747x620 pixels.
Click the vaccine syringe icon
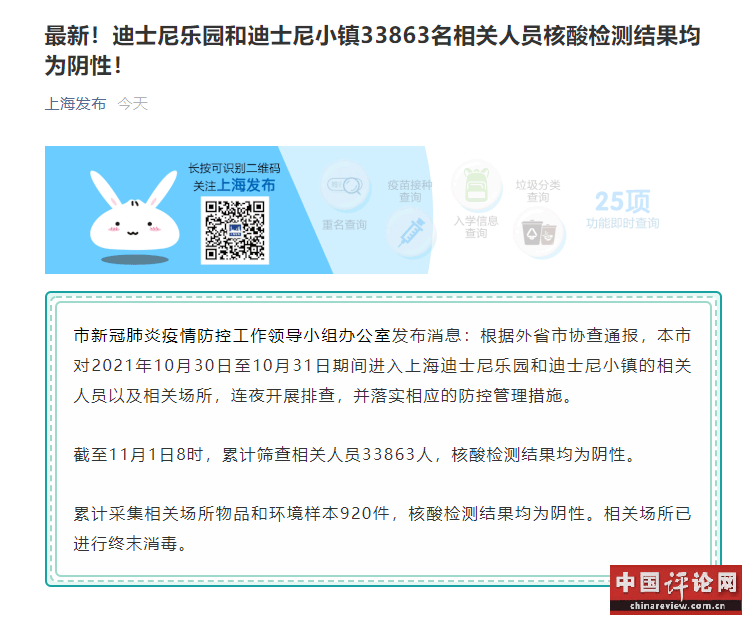point(411,233)
